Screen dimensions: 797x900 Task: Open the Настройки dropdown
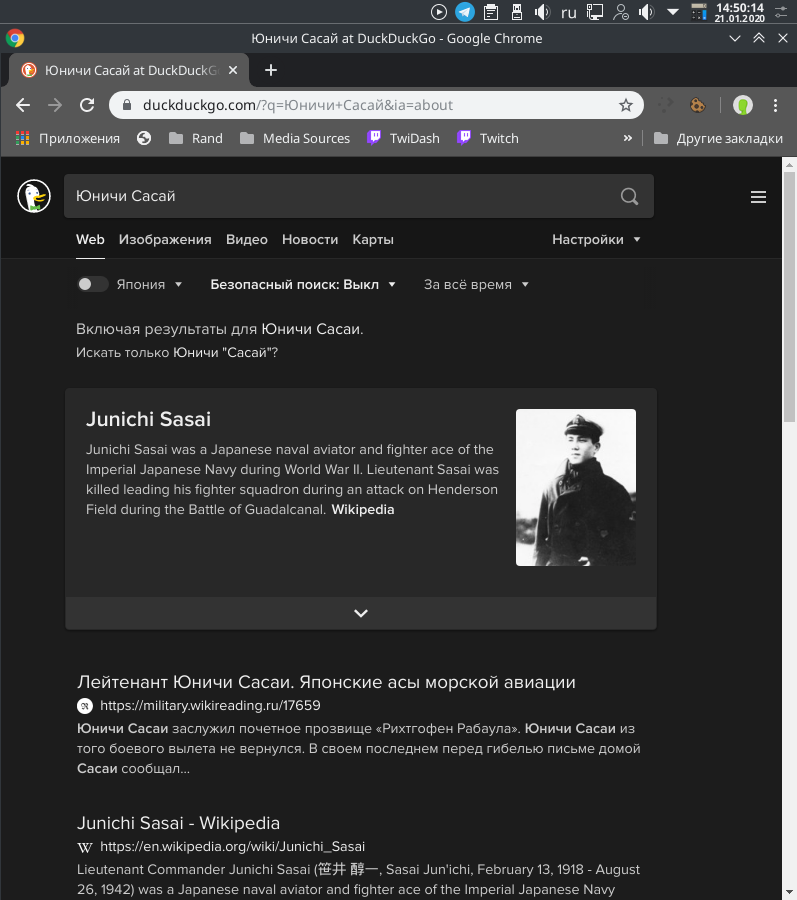(x=596, y=239)
